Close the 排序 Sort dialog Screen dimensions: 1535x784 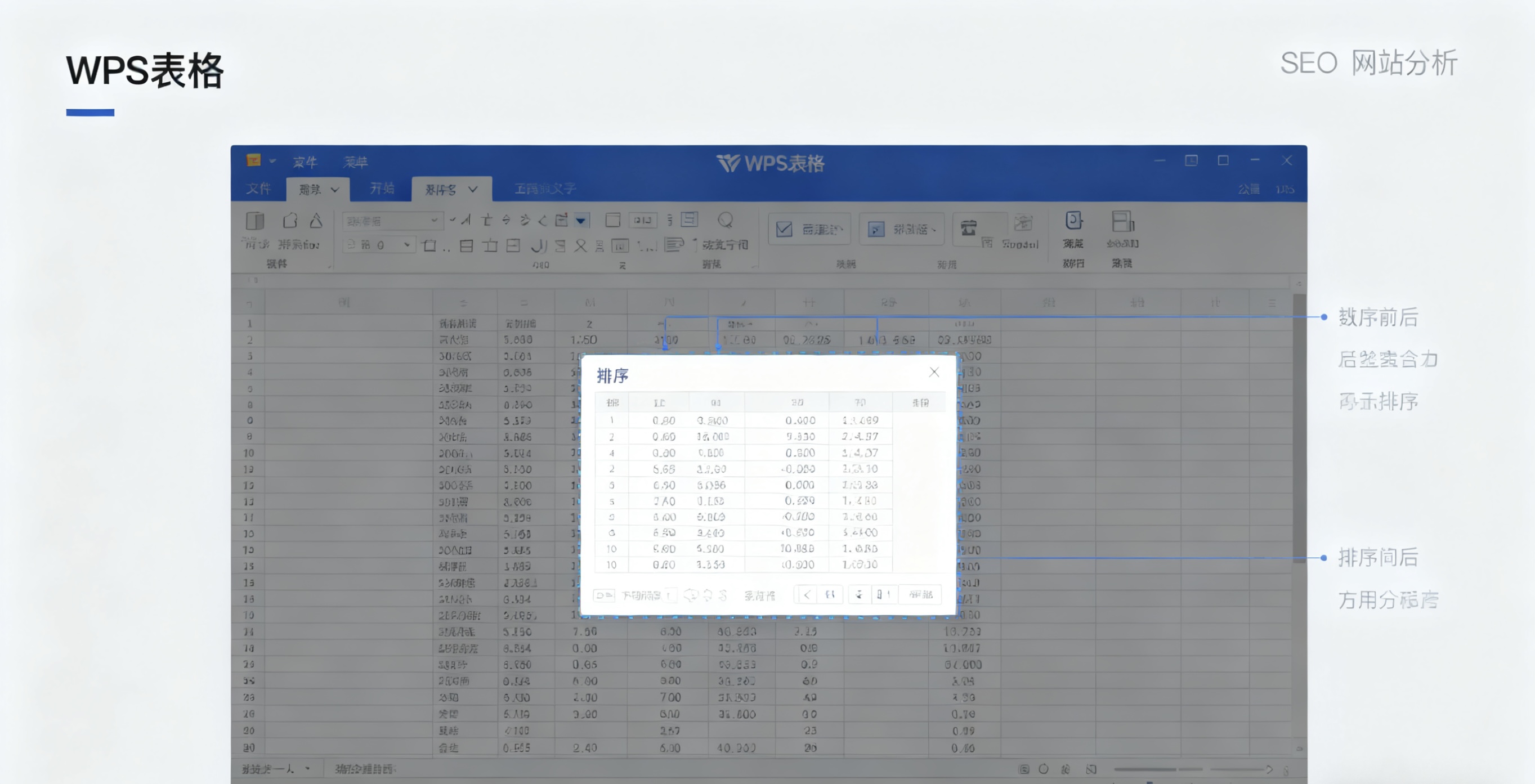pos(934,372)
